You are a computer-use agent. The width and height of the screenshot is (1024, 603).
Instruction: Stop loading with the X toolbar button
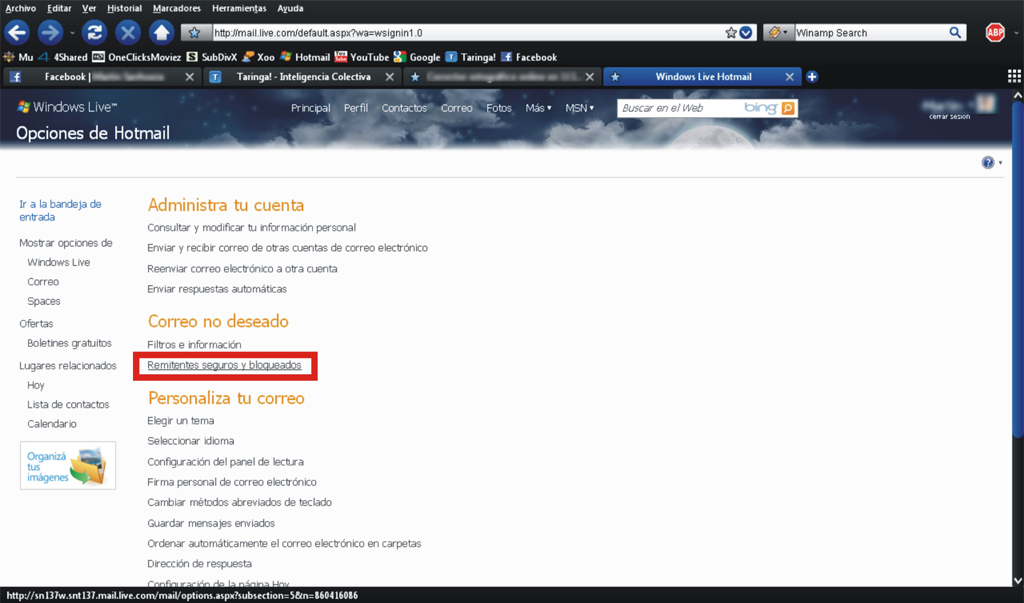coord(128,32)
